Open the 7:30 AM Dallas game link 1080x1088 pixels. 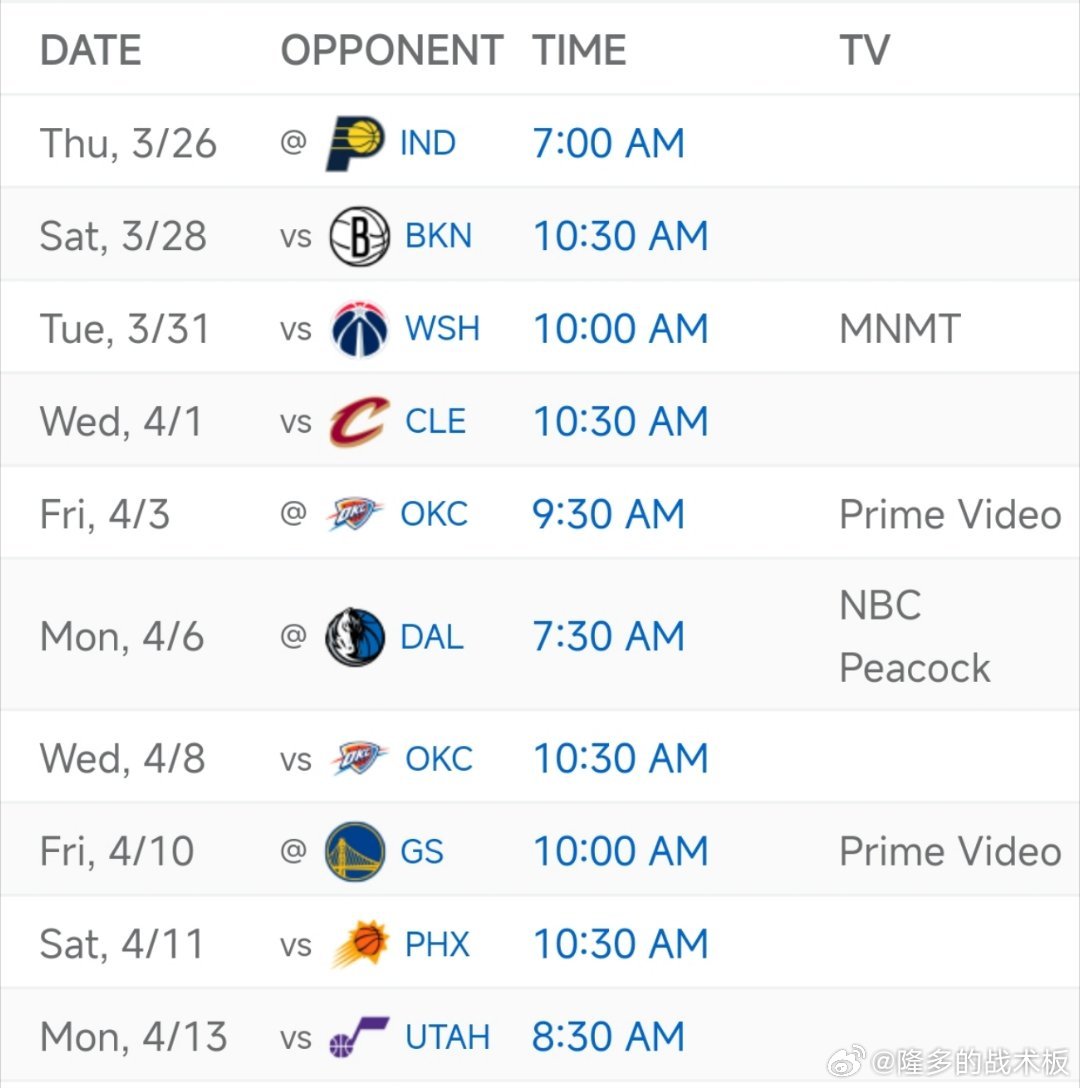[x=608, y=637]
